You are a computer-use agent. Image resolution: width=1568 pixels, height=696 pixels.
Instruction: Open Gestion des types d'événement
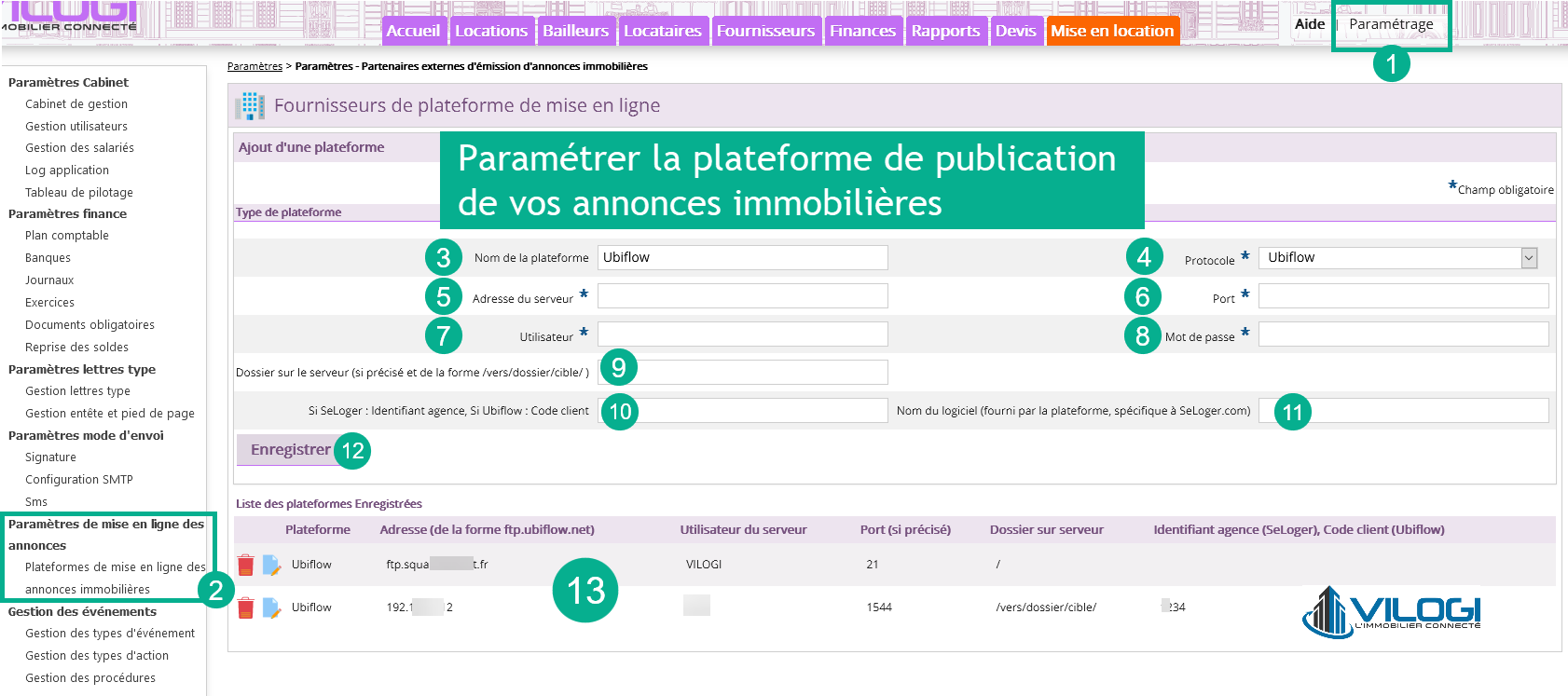[x=110, y=634]
